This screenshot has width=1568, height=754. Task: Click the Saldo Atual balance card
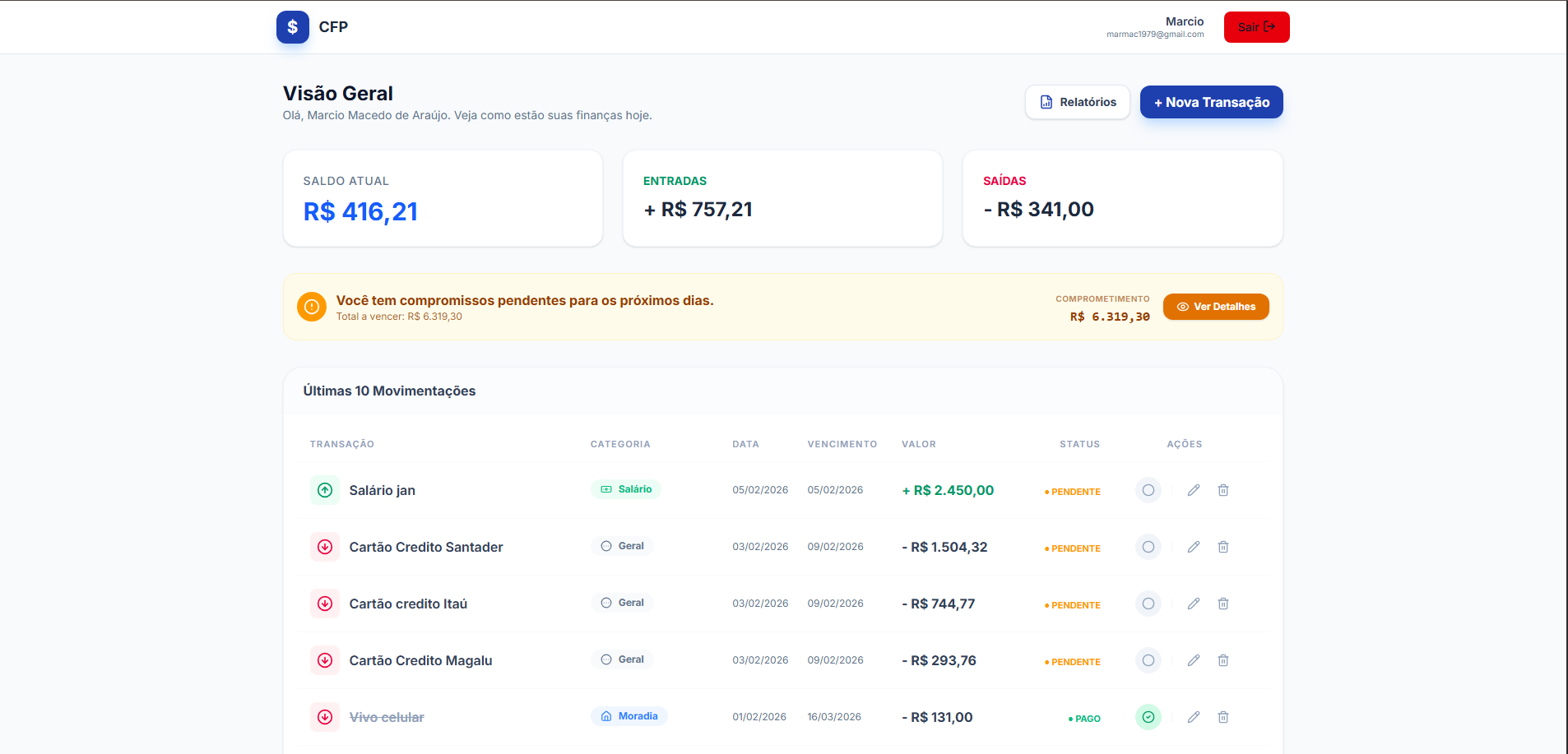(443, 198)
